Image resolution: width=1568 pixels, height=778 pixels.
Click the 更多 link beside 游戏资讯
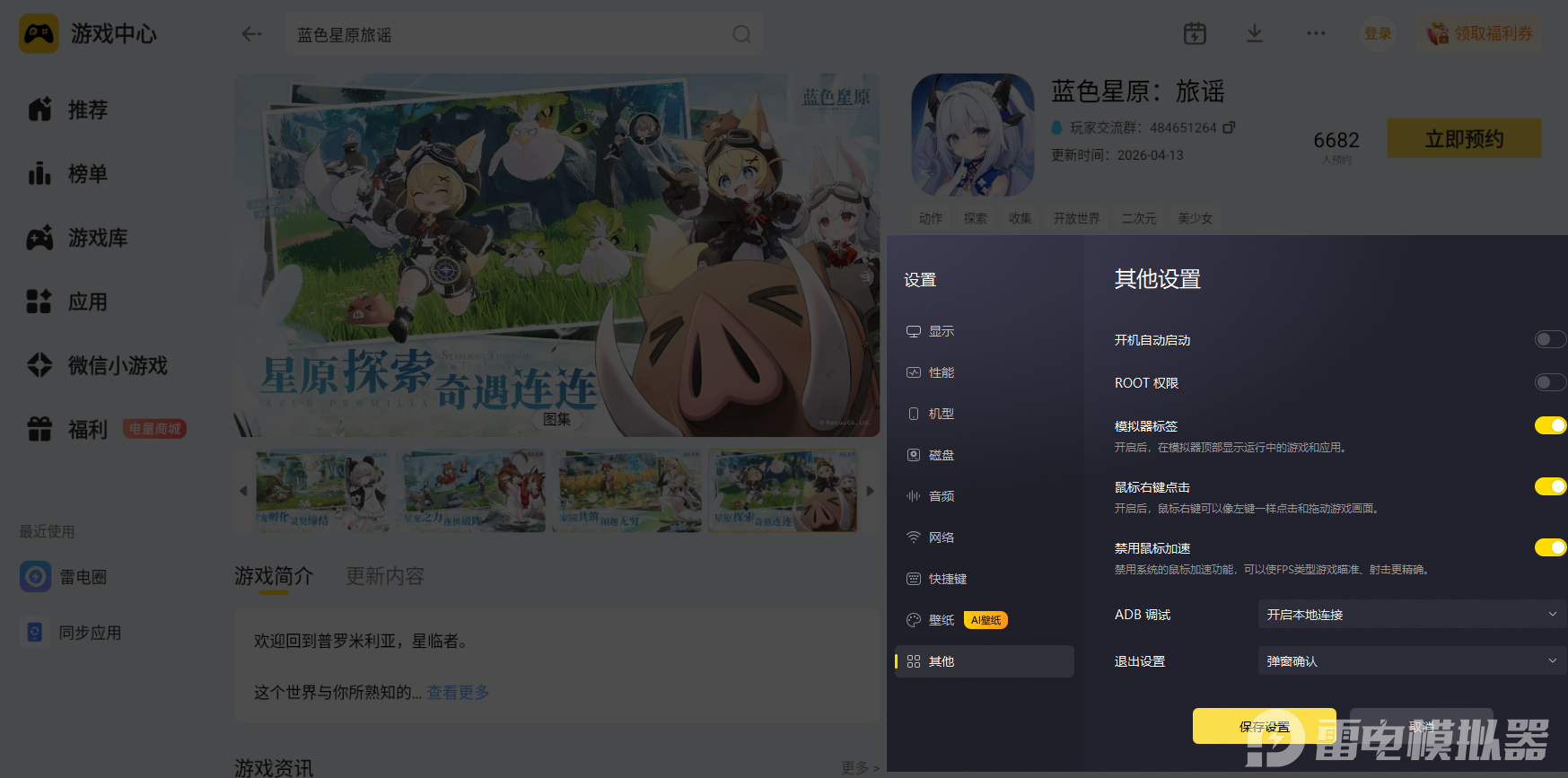point(860,767)
